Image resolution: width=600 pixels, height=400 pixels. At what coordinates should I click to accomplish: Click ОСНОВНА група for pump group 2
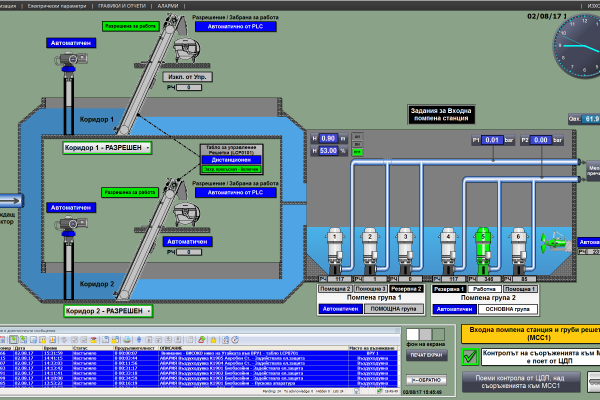click(507, 309)
